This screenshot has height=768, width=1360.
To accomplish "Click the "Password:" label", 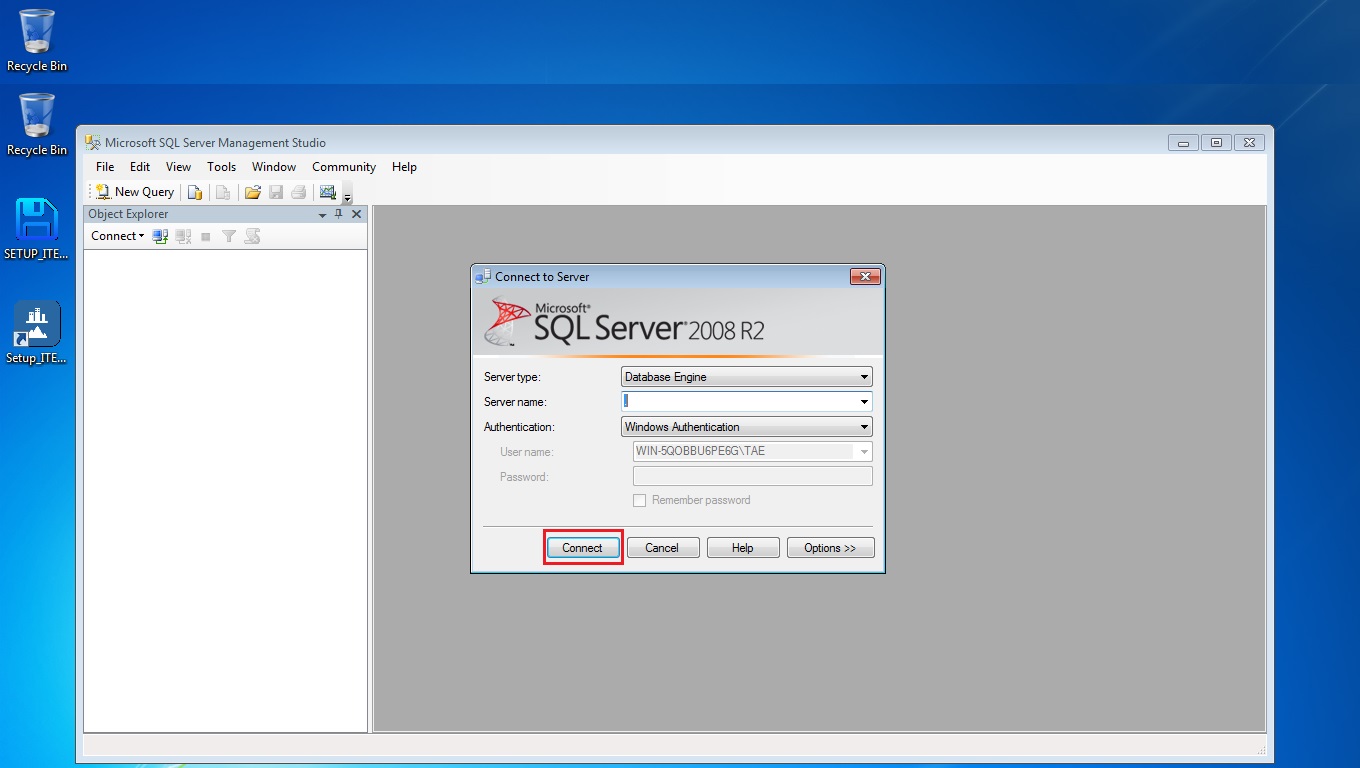I will tap(524, 477).
